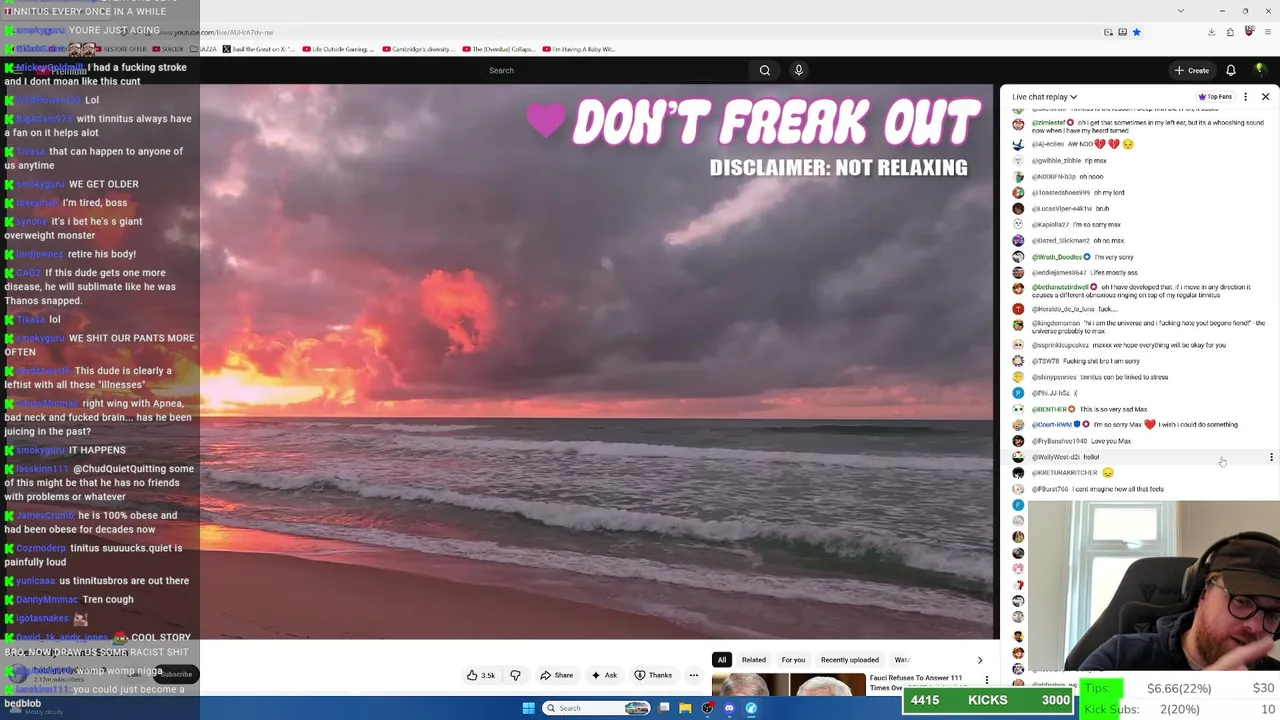Open the Task View taskbar icon

[664, 708]
